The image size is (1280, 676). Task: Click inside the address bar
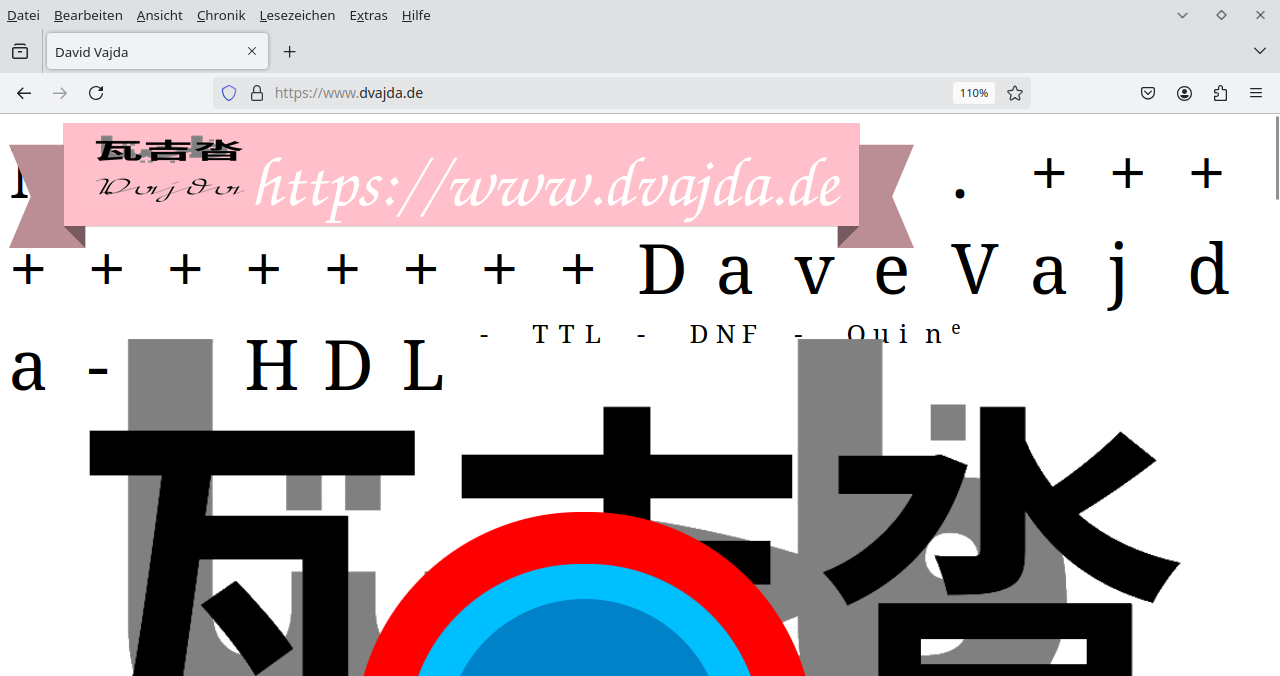point(600,92)
